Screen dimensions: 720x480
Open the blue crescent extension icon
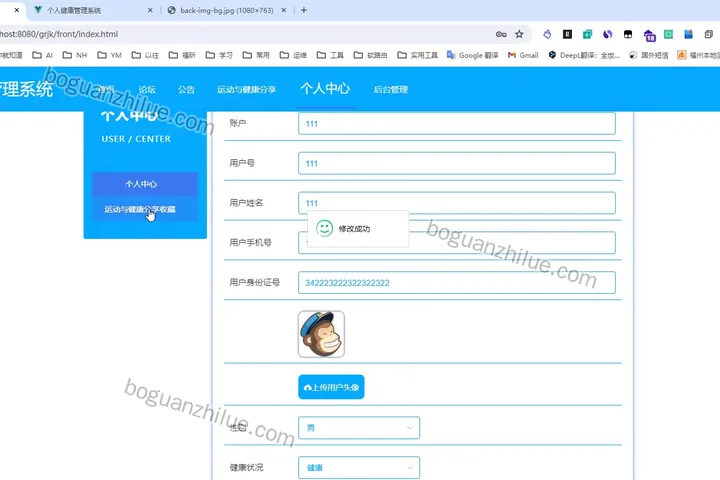pyautogui.click(x=608, y=34)
